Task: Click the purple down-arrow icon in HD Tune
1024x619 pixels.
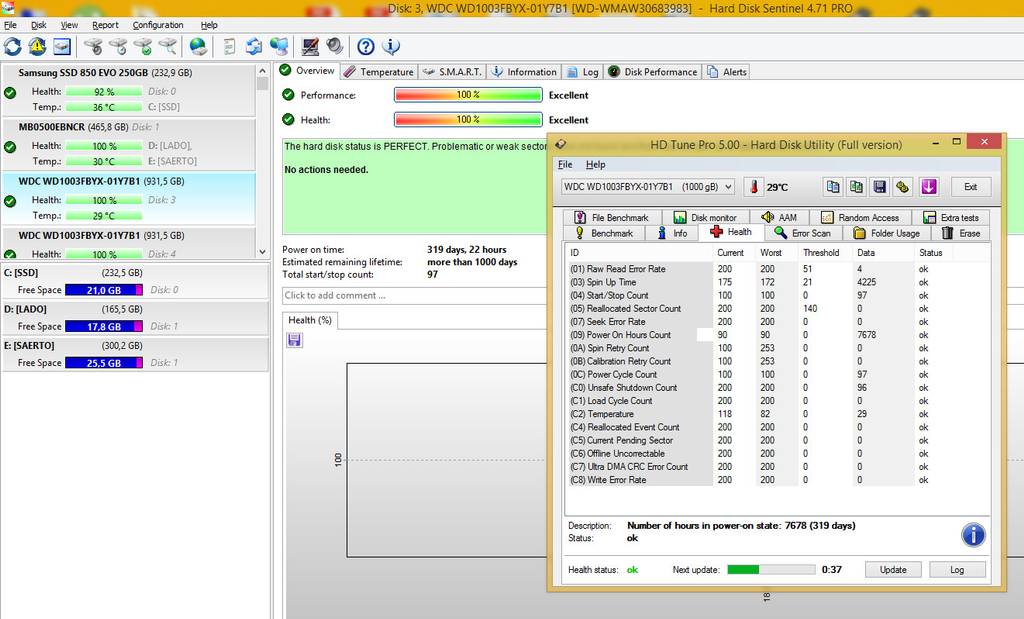Action: click(x=929, y=187)
